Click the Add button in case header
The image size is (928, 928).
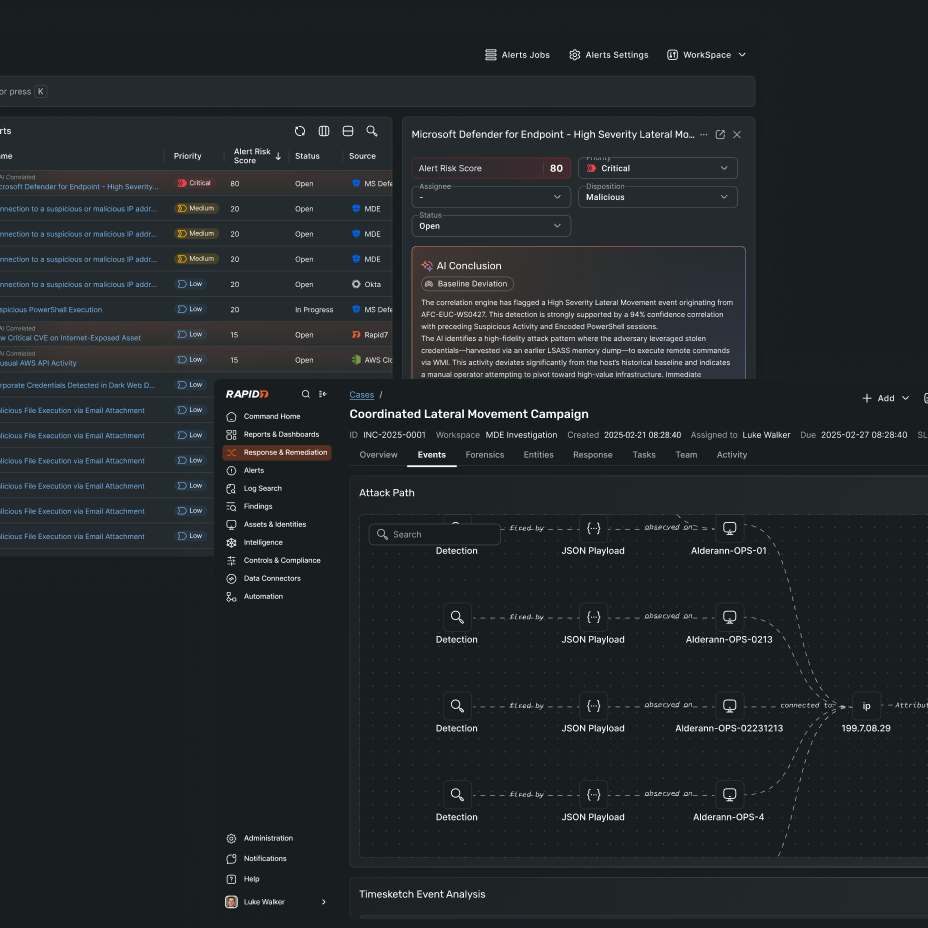coord(878,398)
